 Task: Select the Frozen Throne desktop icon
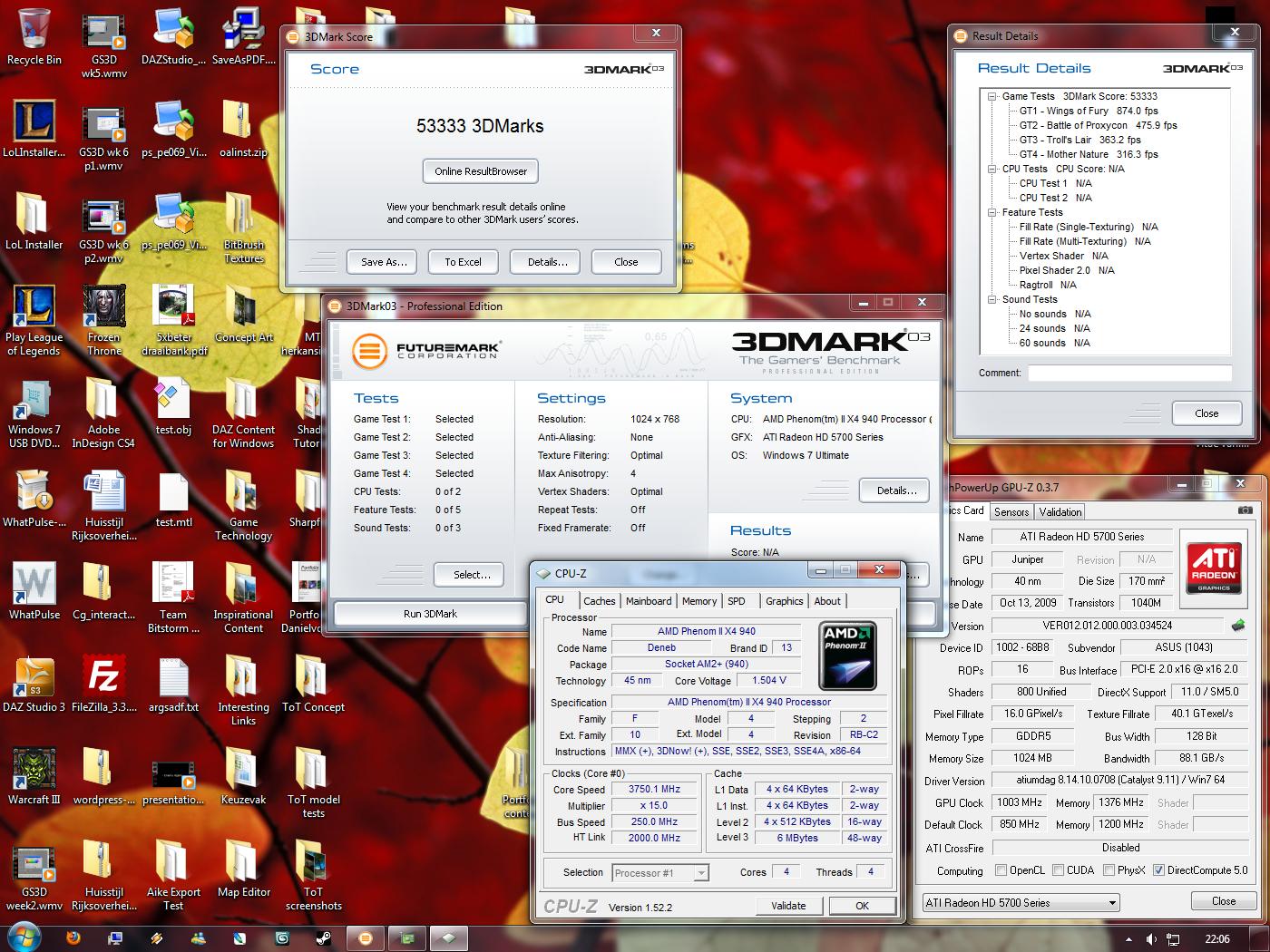pos(103,321)
